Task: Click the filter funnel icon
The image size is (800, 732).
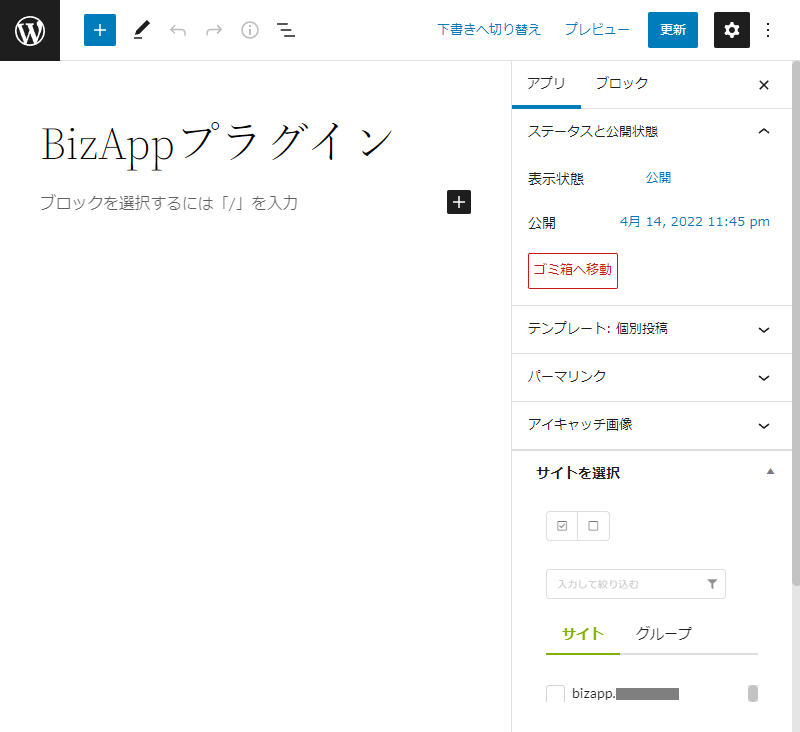Action: pyautogui.click(x=712, y=584)
